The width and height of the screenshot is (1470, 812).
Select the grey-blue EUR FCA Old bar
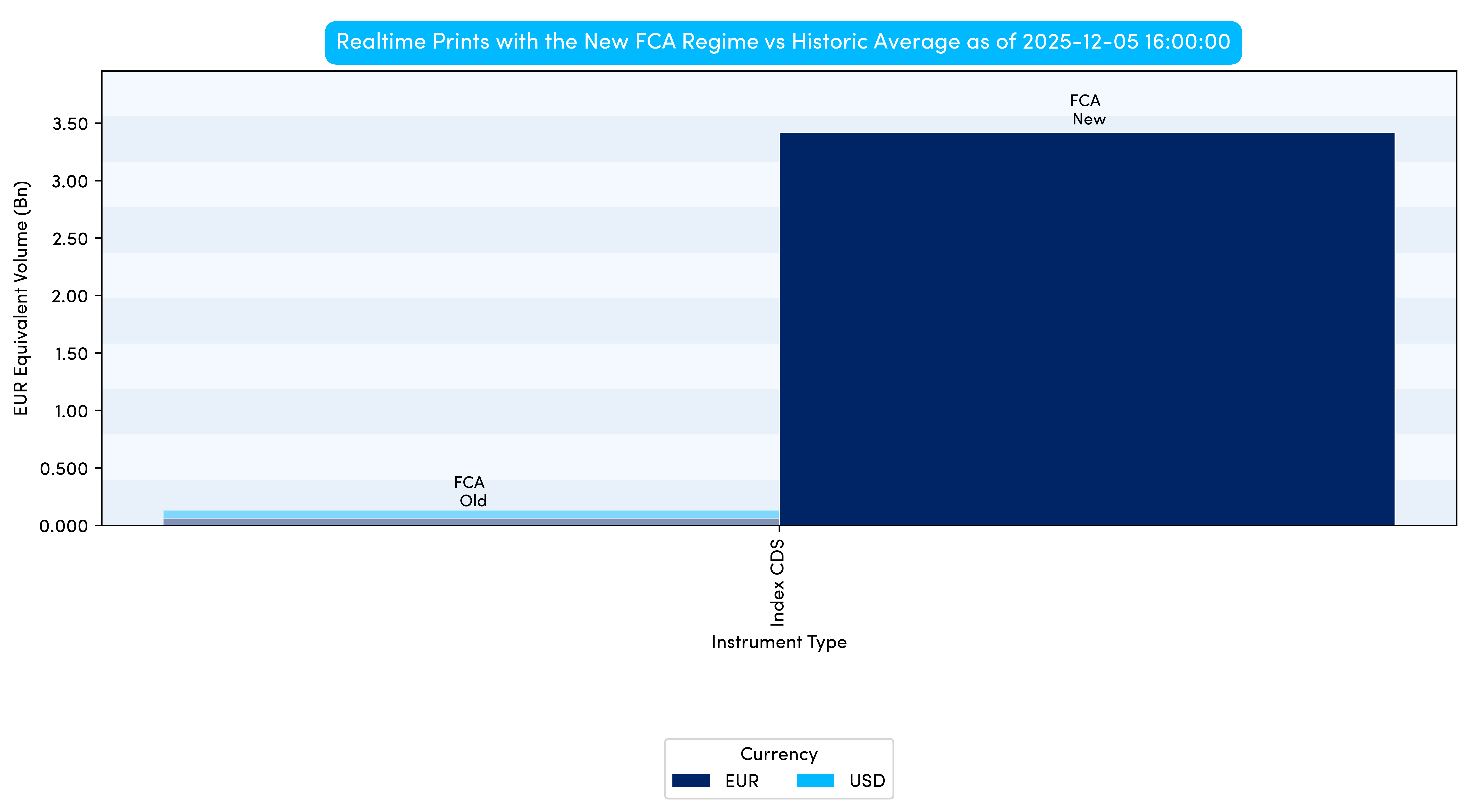471,521
